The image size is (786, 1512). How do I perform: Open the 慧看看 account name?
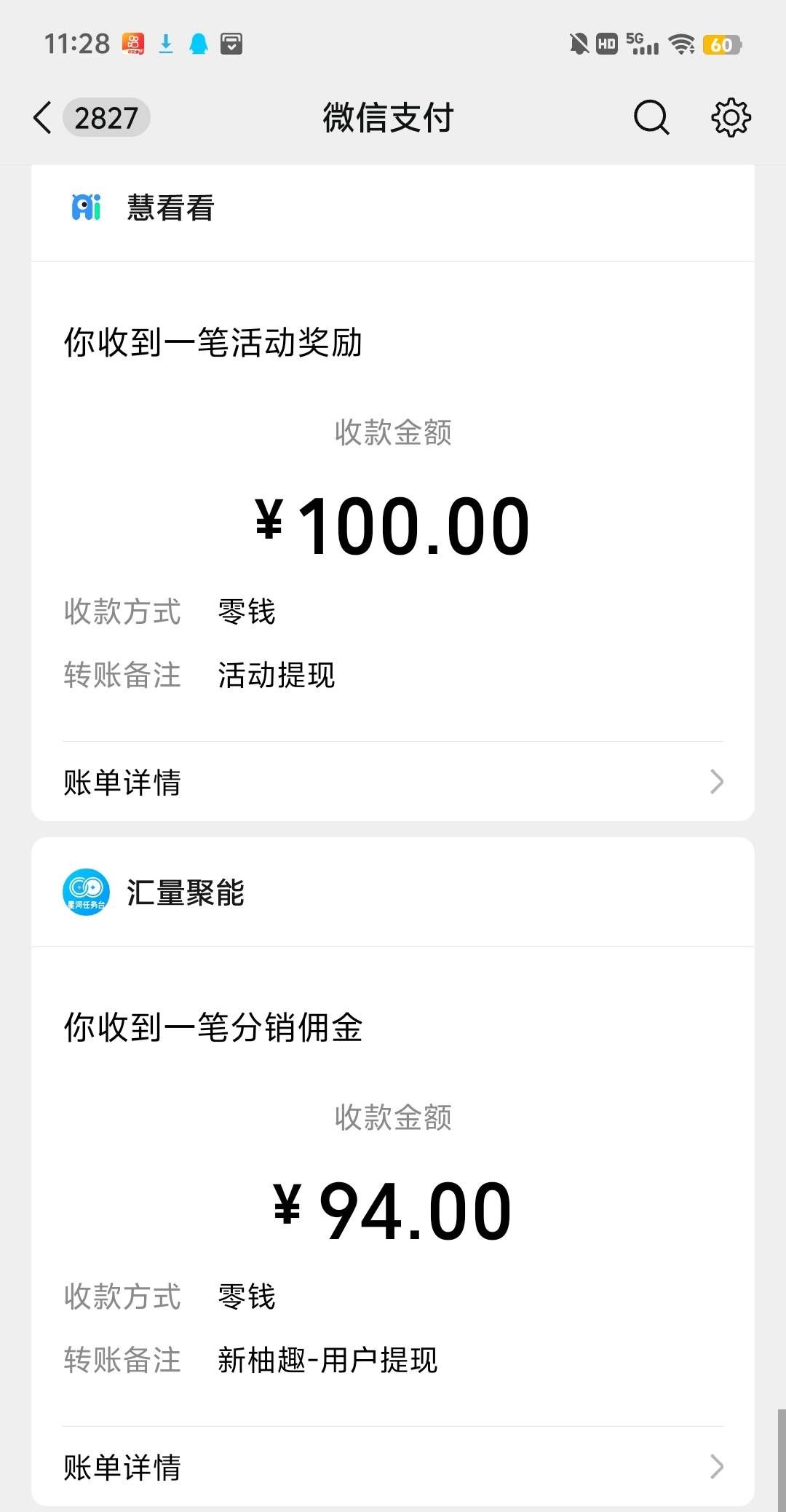point(170,208)
